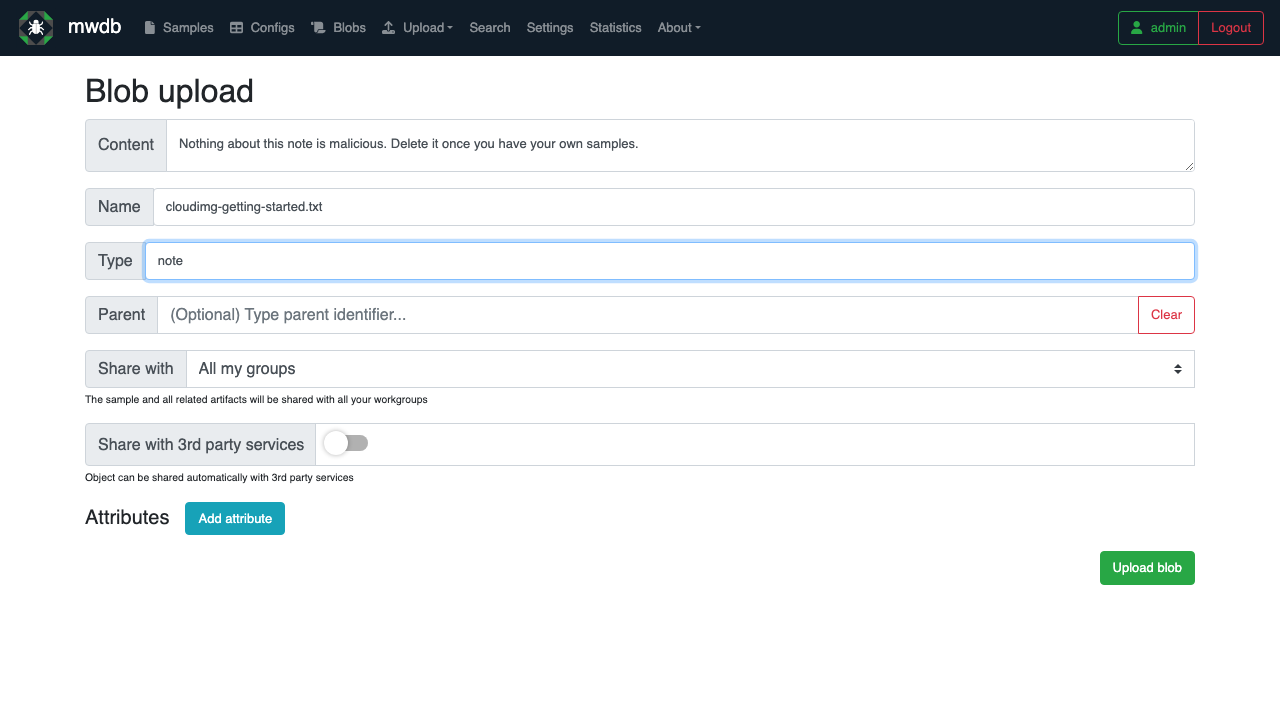Click into the Name field with cloudimg-getting-started.txt
This screenshot has height=720, width=1280.
click(x=674, y=207)
